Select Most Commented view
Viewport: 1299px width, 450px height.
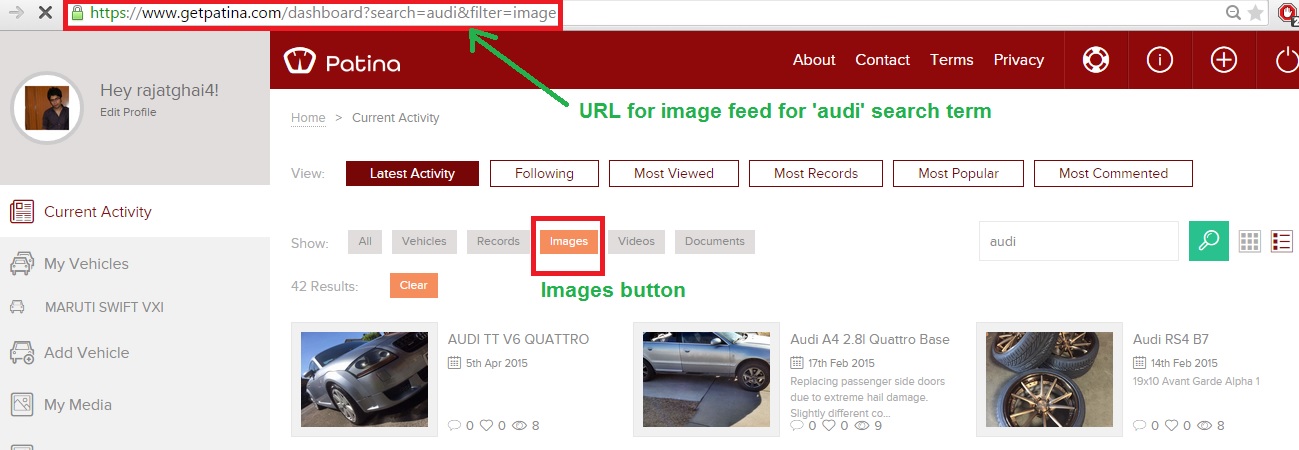point(1113,173)
